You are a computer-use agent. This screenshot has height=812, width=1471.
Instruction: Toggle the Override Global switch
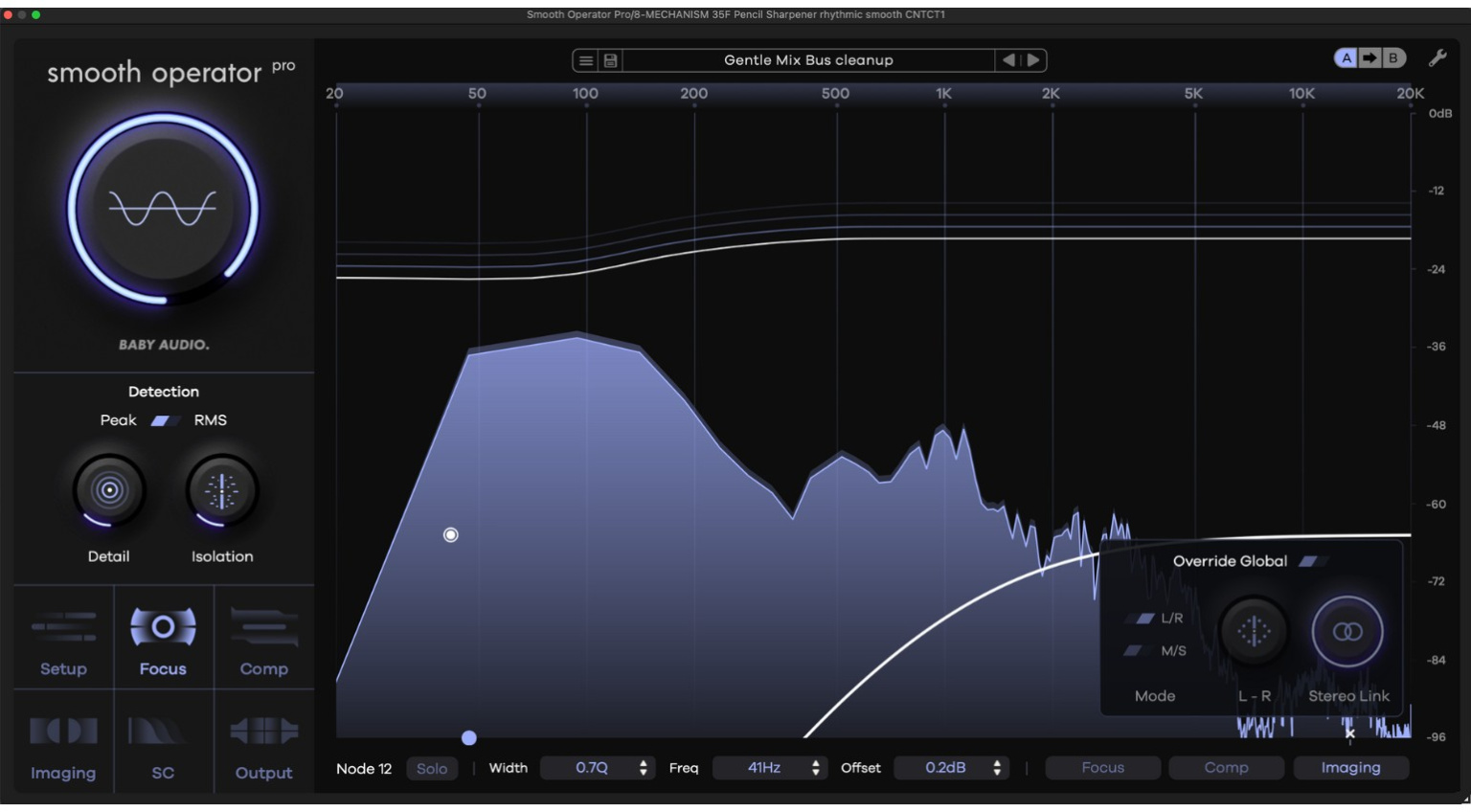point(1310,561)
